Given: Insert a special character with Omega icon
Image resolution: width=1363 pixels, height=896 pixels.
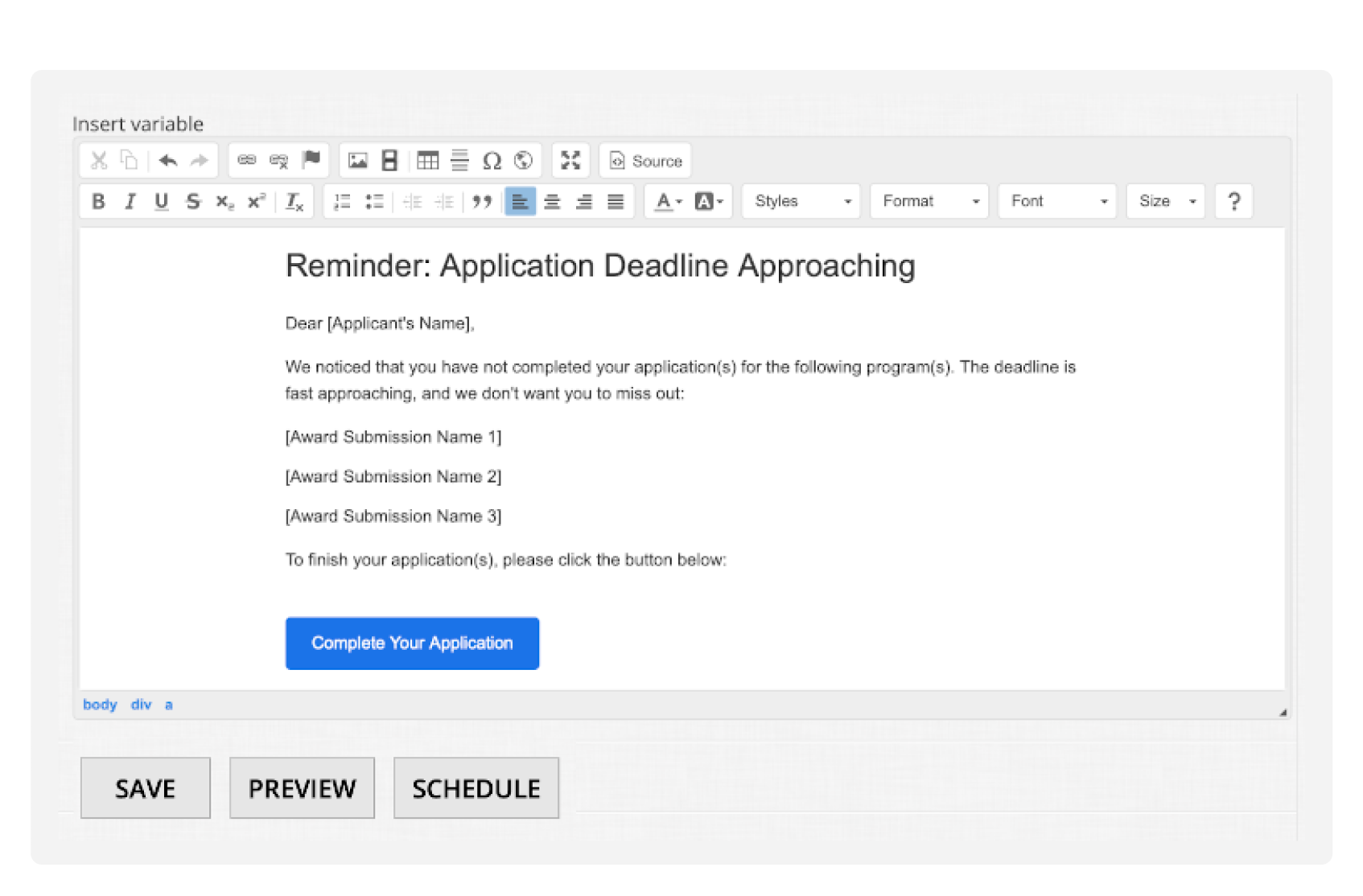Looking at the screenshot, I should (492, 161).
